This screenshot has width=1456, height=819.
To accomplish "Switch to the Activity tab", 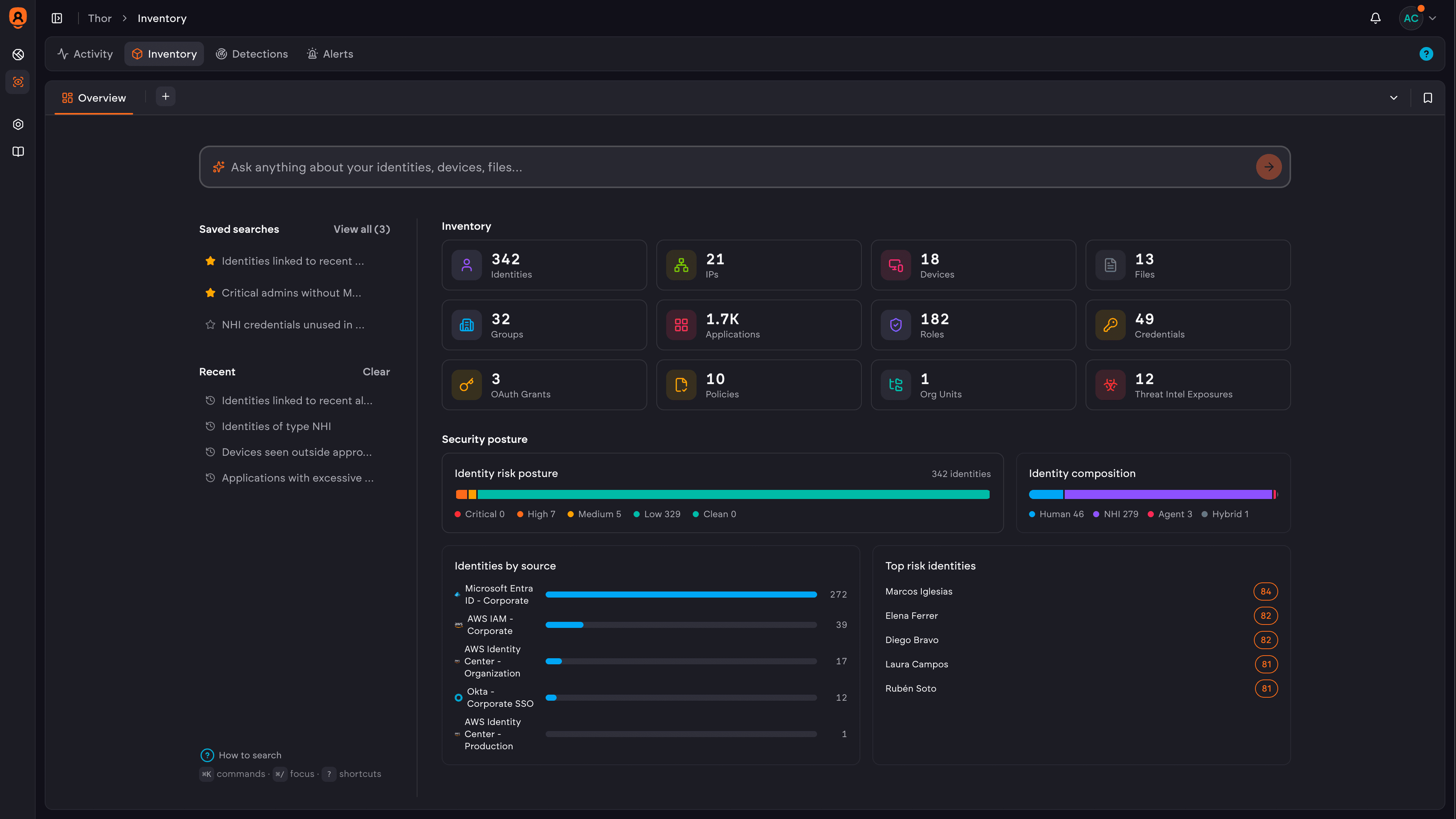I will point(85,54).
